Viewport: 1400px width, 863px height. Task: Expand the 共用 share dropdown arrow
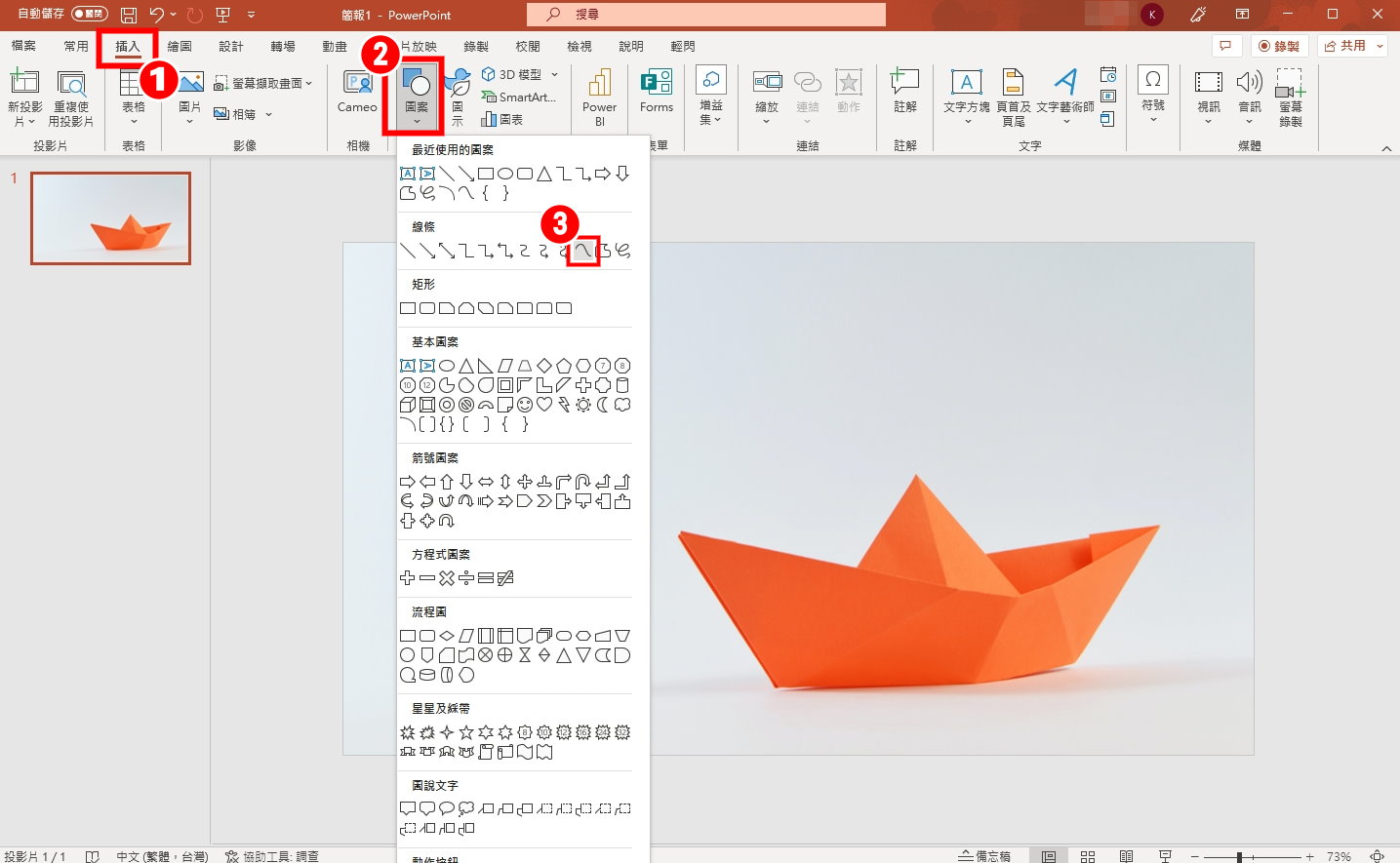[x=1380, y=46]
